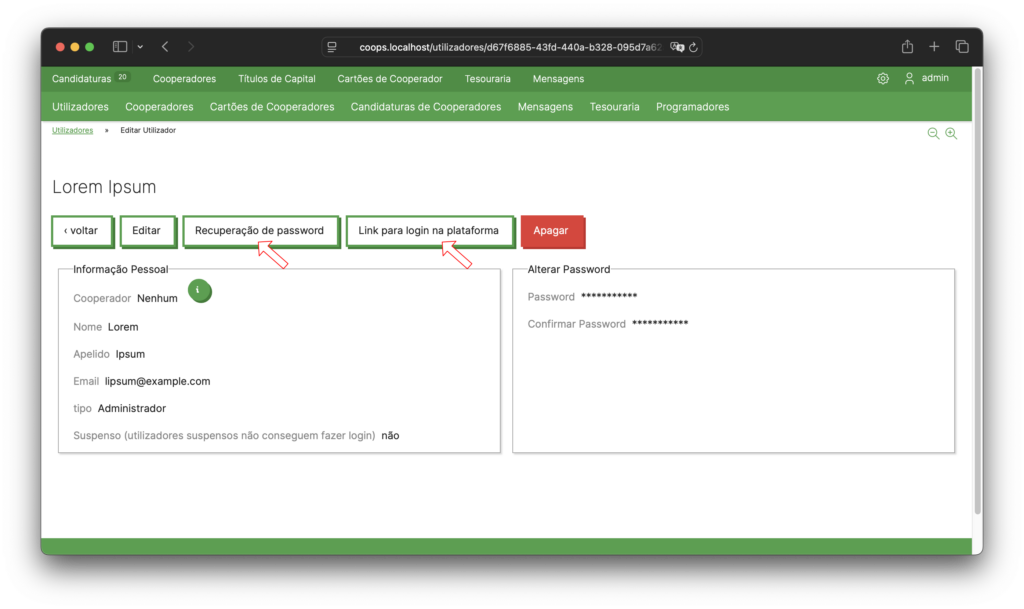
Task: Expand the sidebar dropdown chevron
Action: tap(140, 47)
